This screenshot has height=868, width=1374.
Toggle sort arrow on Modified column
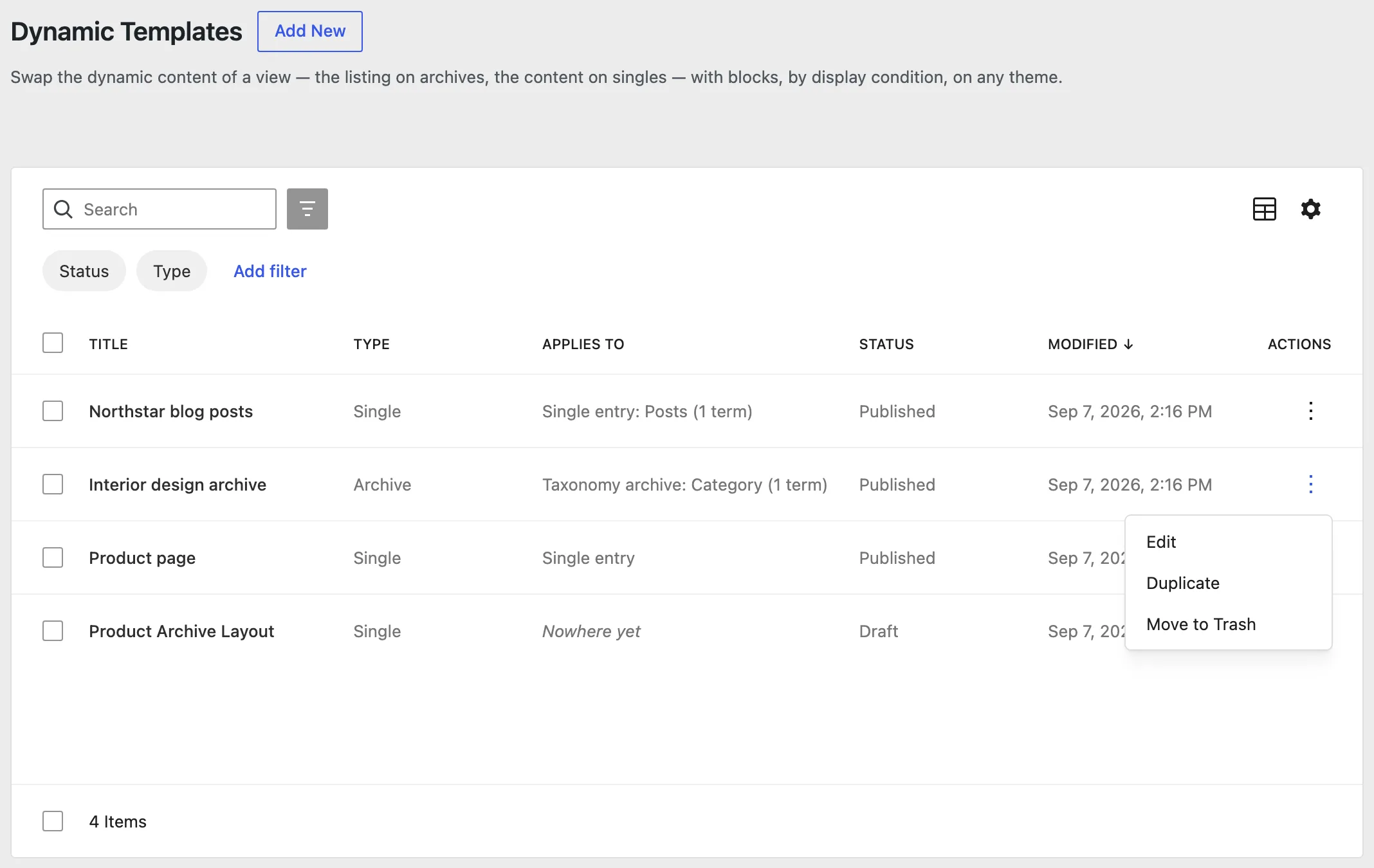[1128, 345]
